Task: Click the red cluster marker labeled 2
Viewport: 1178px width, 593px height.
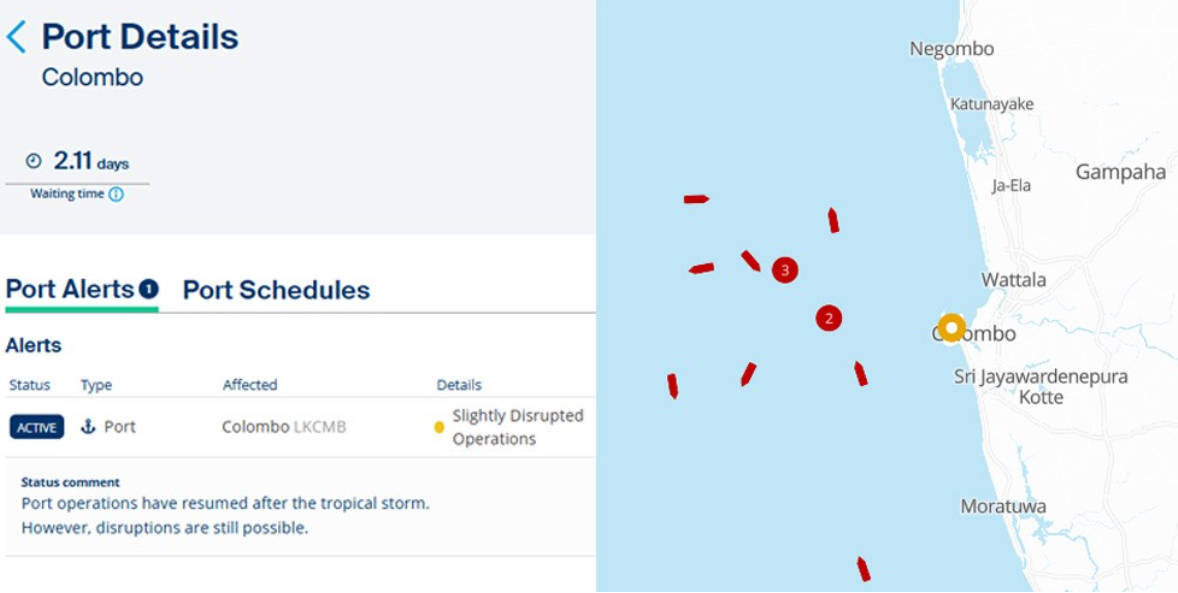Action: pyautogui.click(x=828, y=319)
